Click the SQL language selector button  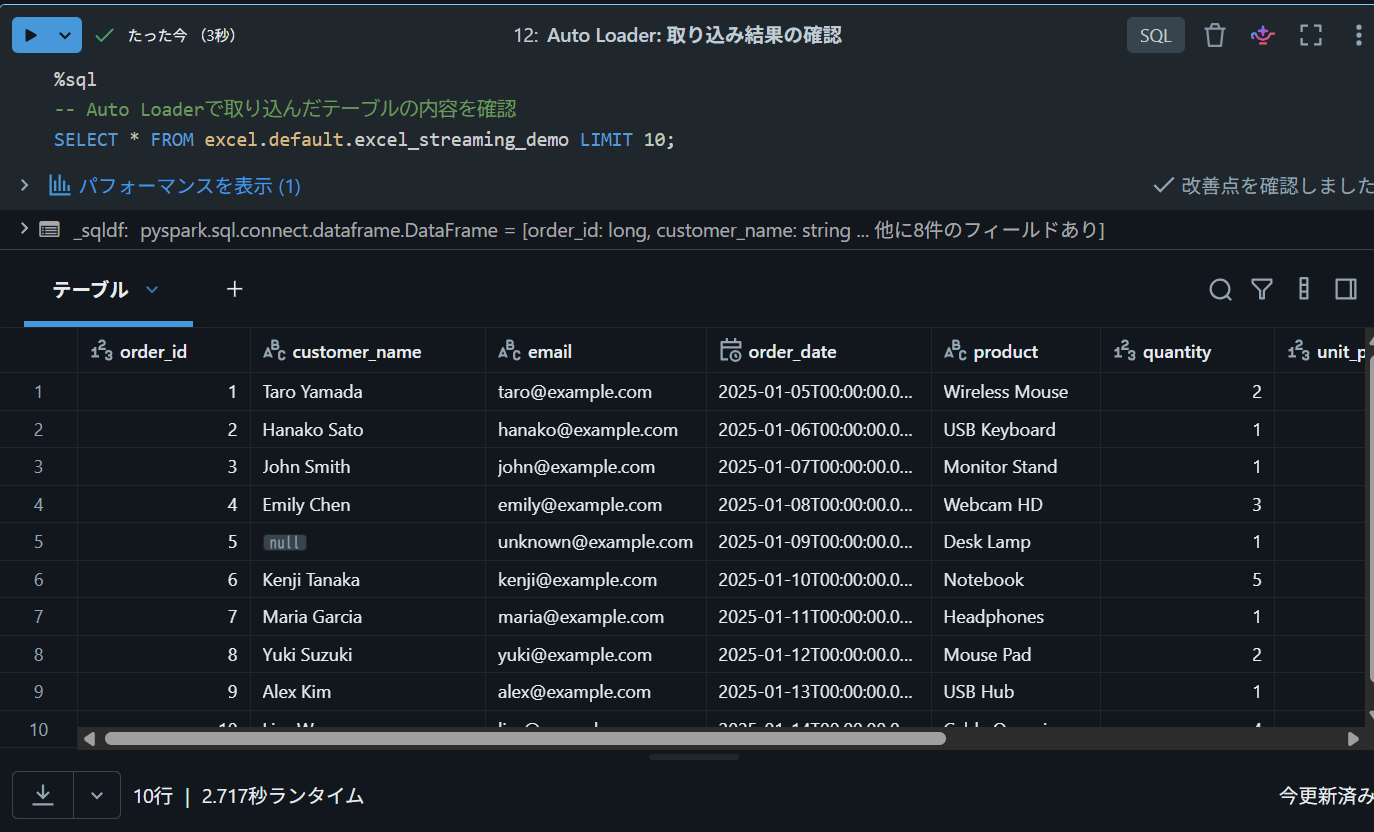1155,36
